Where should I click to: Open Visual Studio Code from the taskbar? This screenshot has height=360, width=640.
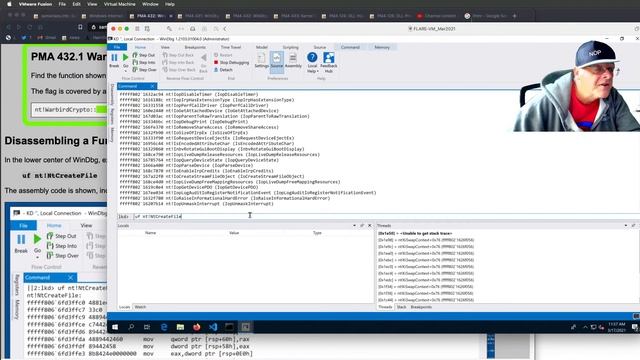pos(213,327)
